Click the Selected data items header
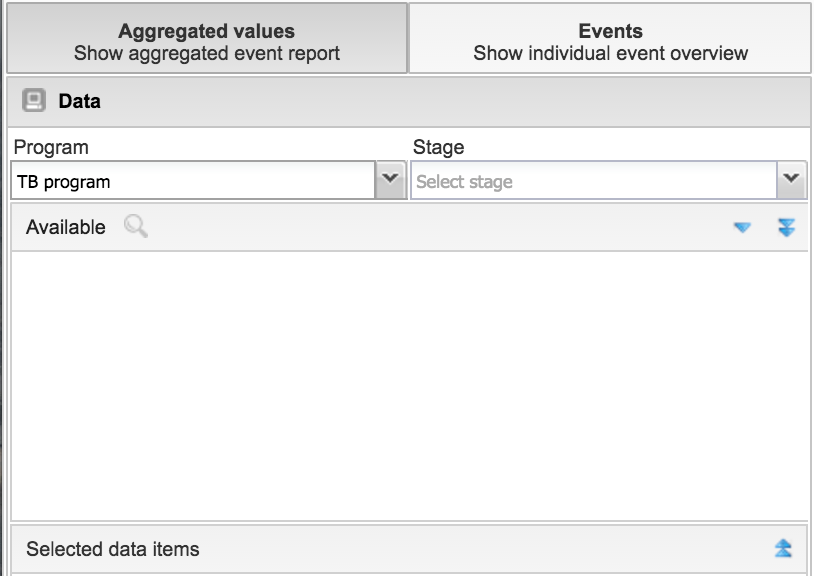This screenshot has height=576, width=814. (x=113, y=549)
